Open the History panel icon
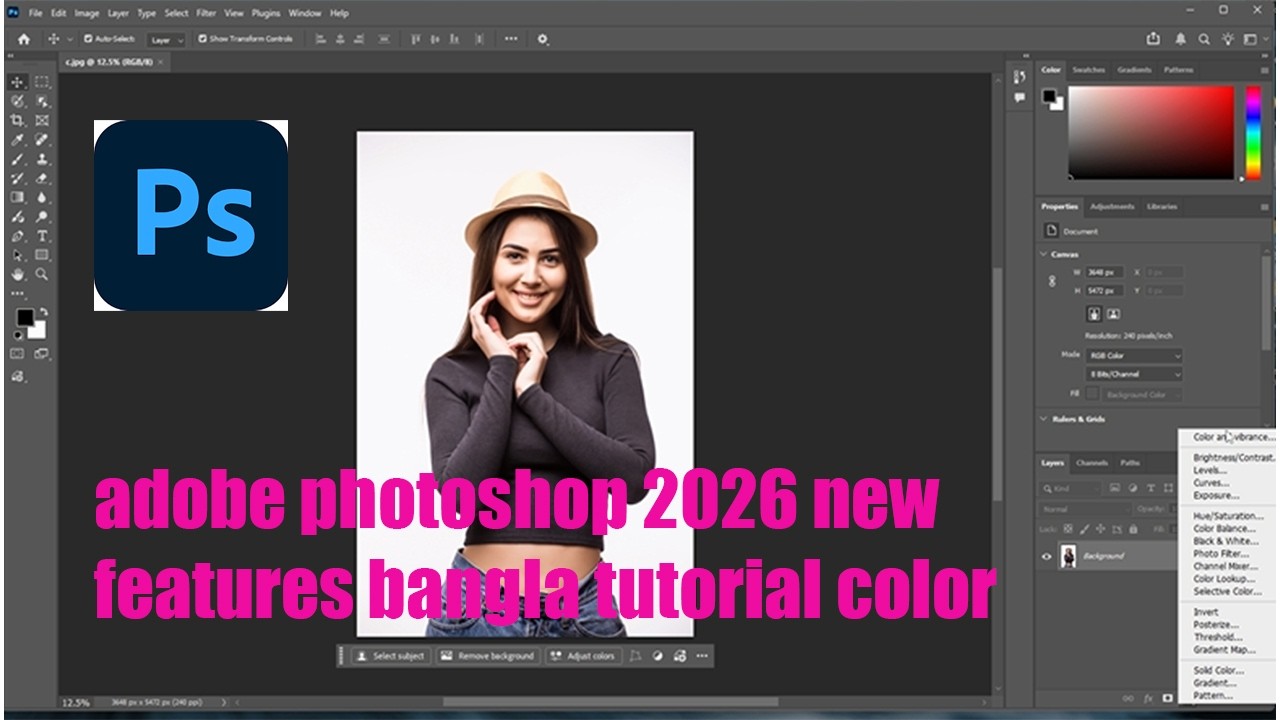Viewport: 1280px width, 720px height. 1019,77
